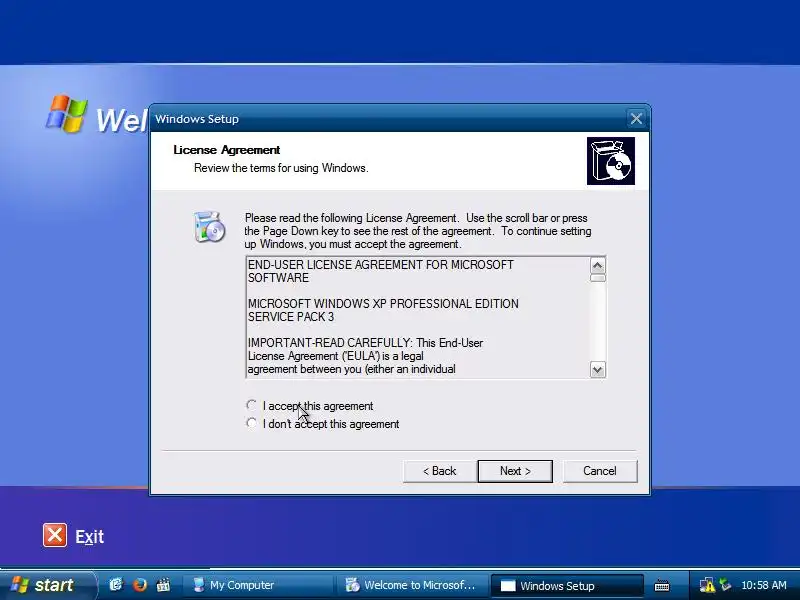Viewport: 800px width, 600px height.
Task: Click the red Exit X icon
Action: click(x=55, y=535)
